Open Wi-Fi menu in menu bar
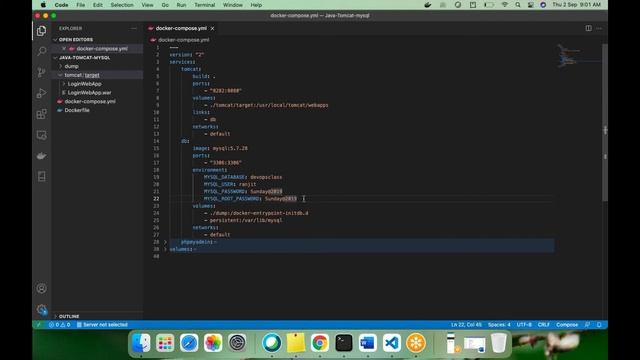This screenshot has width=640, height=360. 505,5
